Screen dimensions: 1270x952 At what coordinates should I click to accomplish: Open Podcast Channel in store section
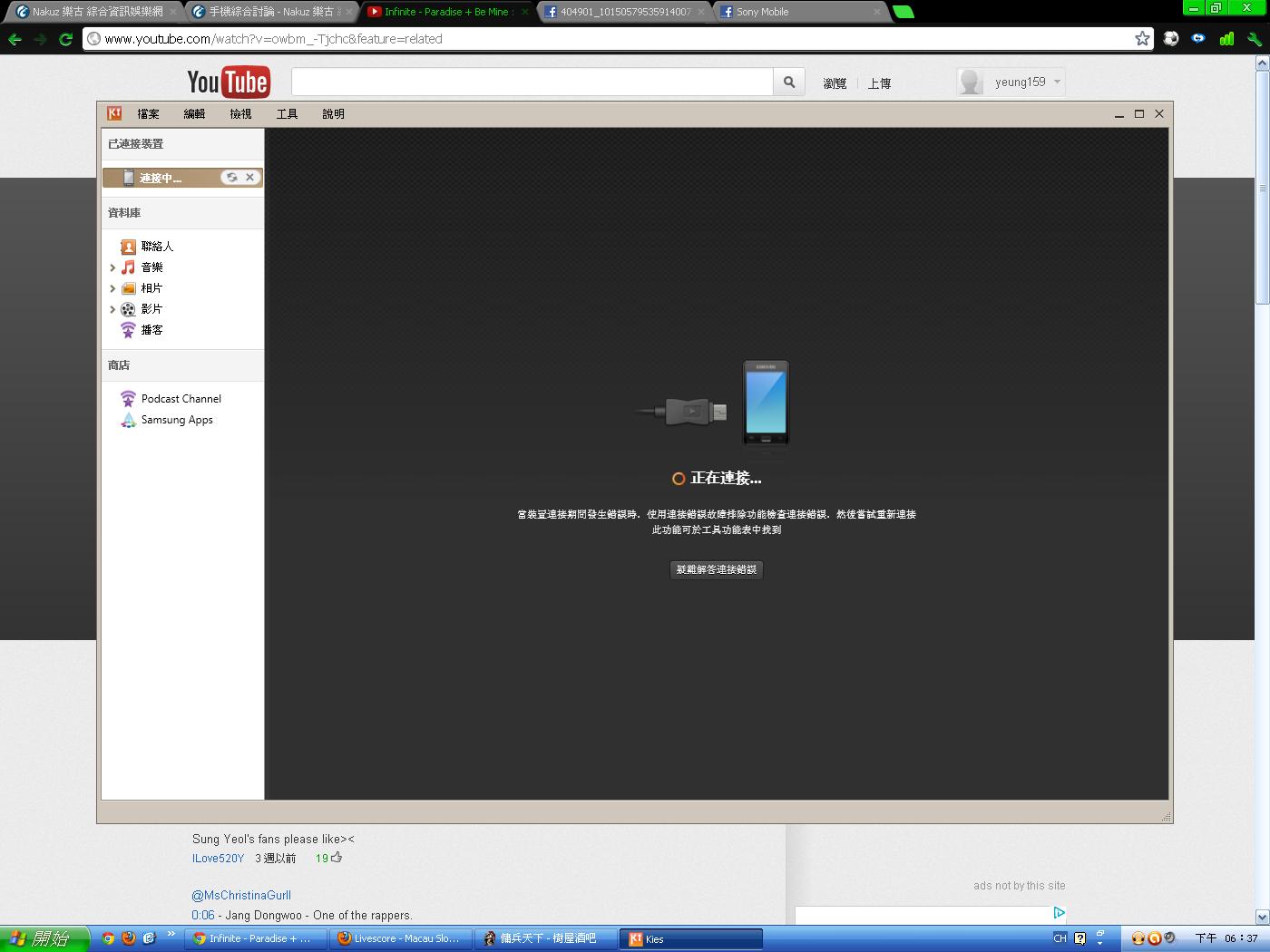181,399
